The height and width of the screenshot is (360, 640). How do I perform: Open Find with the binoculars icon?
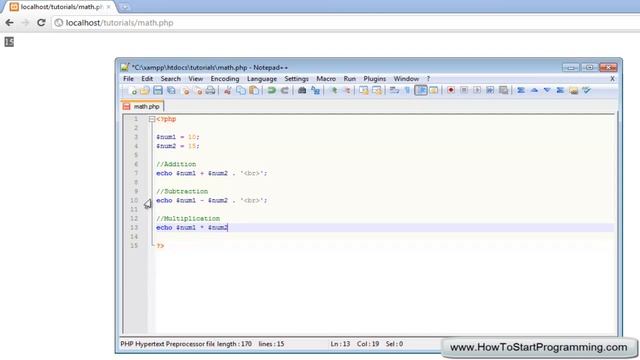[x=302, y=91]
